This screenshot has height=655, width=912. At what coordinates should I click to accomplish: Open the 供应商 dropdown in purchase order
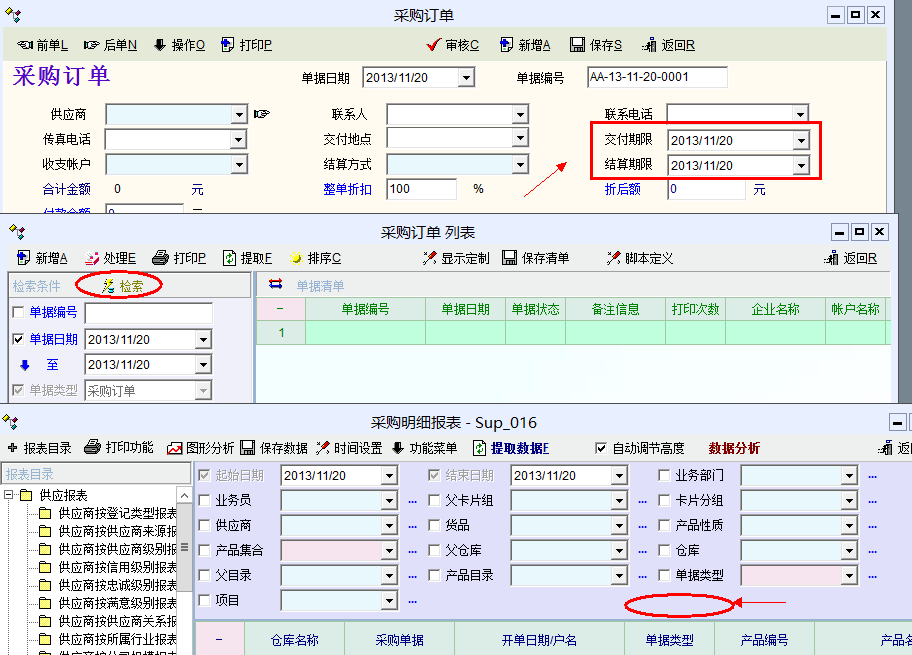click(x=239, y=114)
